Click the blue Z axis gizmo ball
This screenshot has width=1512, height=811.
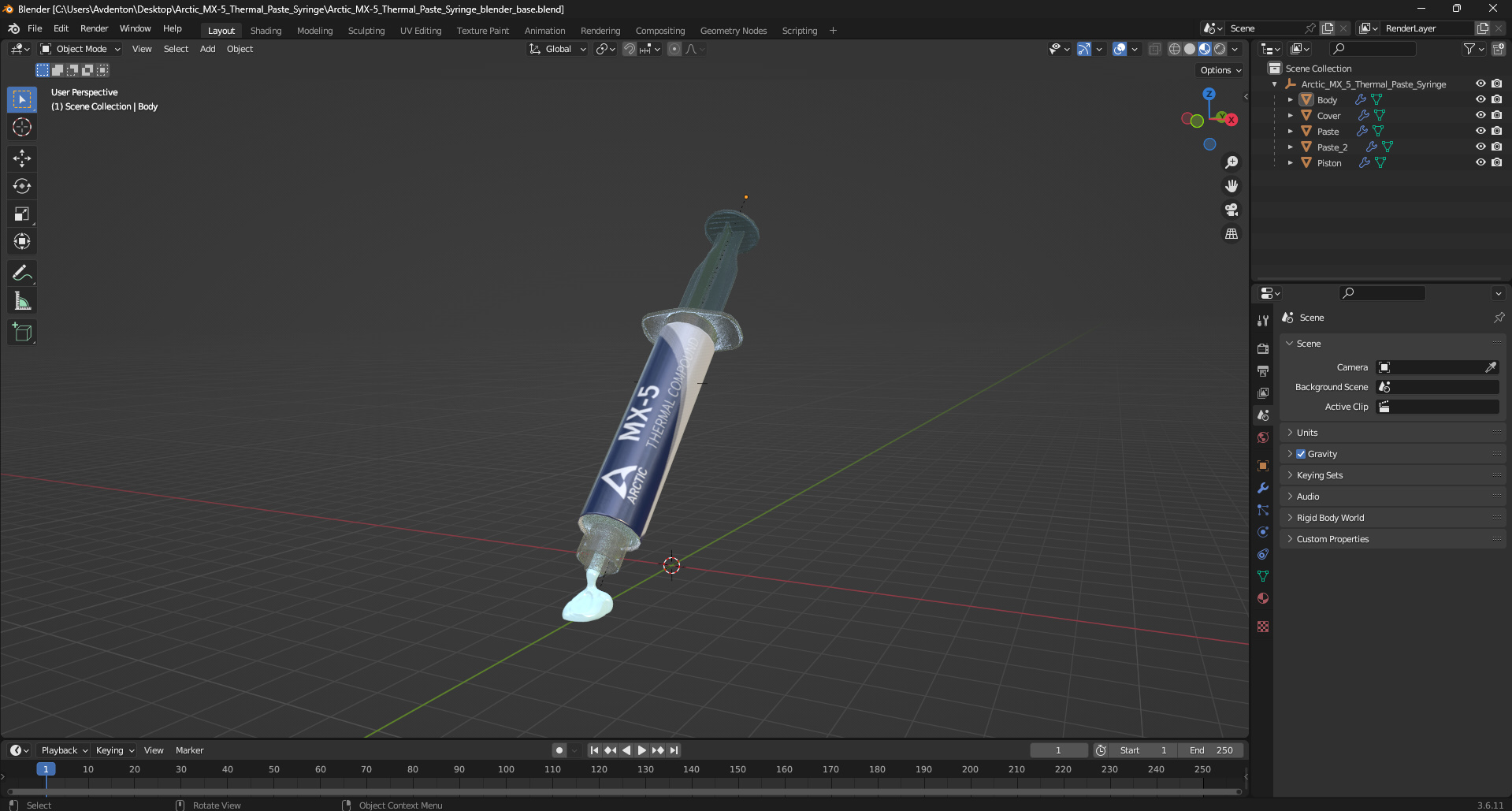click(x=1209, y=94)
